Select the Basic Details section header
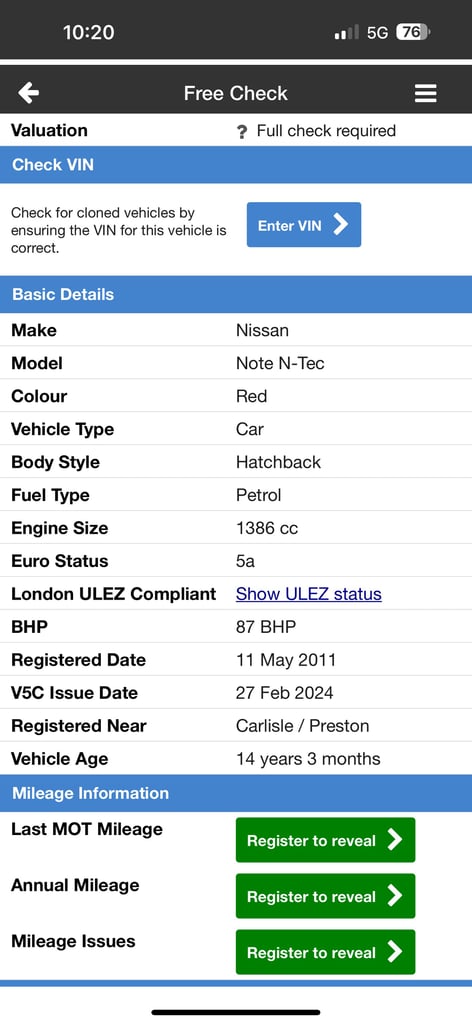Screen dimensions: 472x1024 [236, 294]
